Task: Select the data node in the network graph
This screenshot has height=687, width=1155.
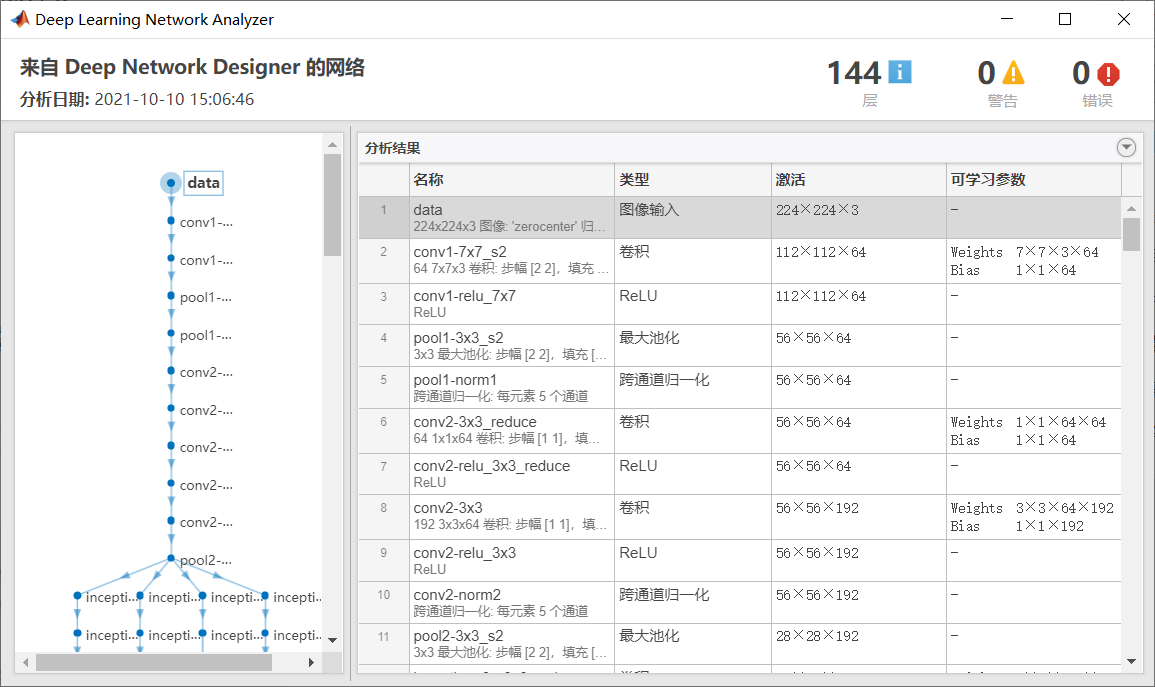Action: point(170,183)
